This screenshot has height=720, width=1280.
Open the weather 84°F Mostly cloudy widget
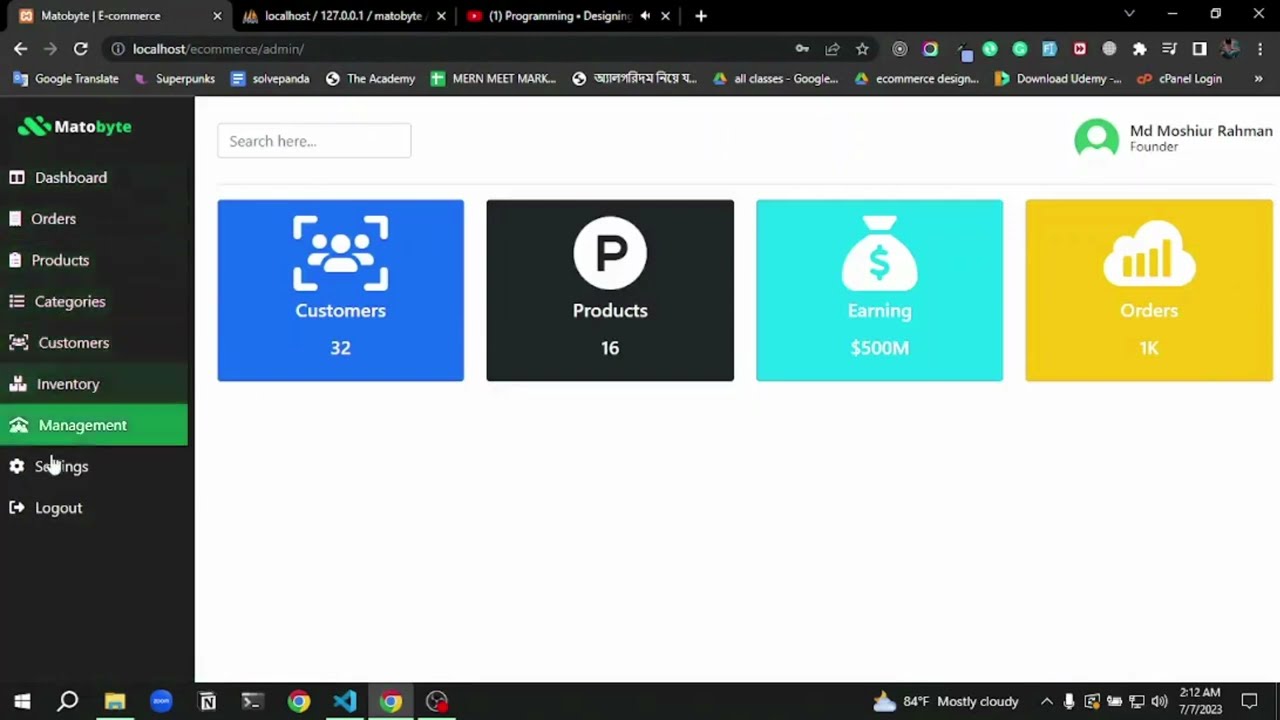pyautogui.click(x=946, y=701)
